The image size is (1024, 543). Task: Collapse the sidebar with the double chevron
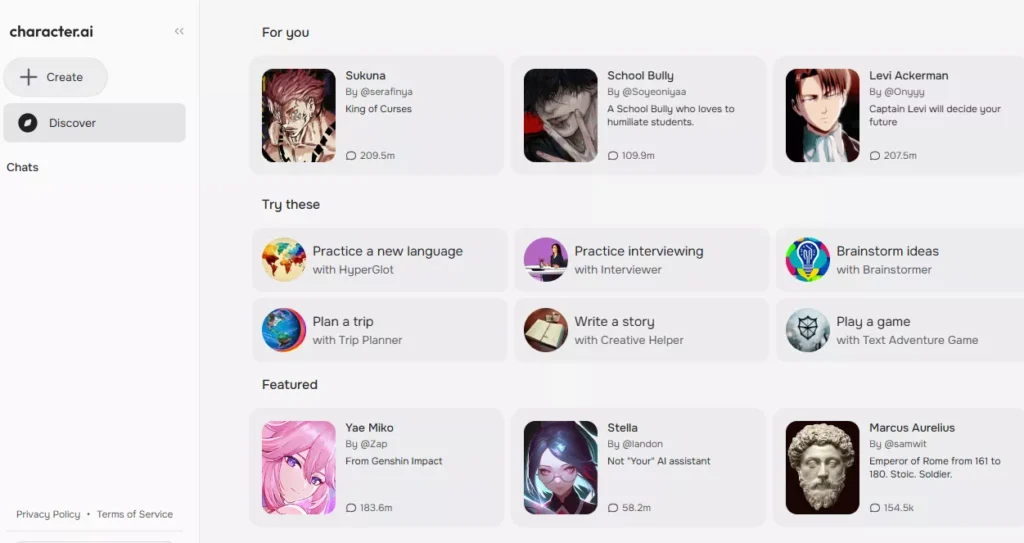pyautogui.click(x=179, y=31)
